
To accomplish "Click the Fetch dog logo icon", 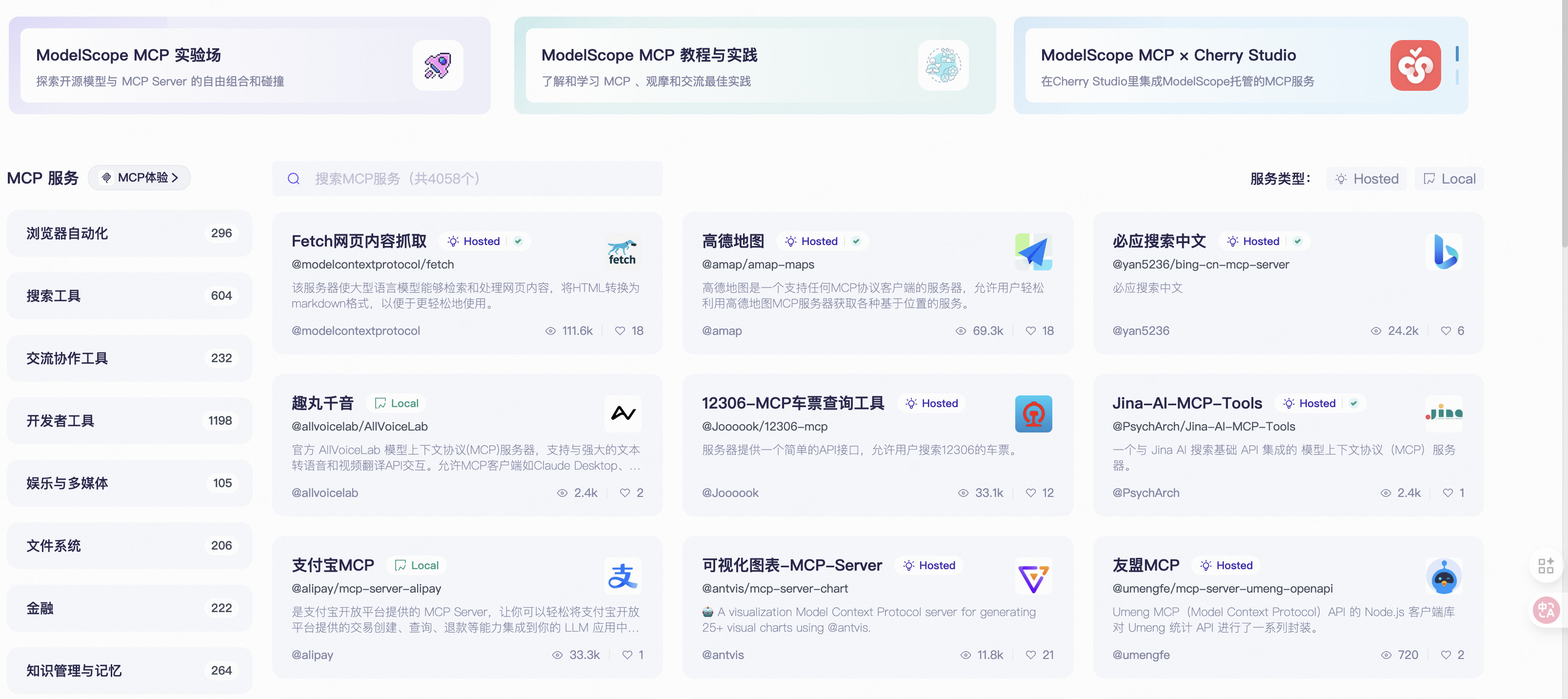I will (622, 252).
